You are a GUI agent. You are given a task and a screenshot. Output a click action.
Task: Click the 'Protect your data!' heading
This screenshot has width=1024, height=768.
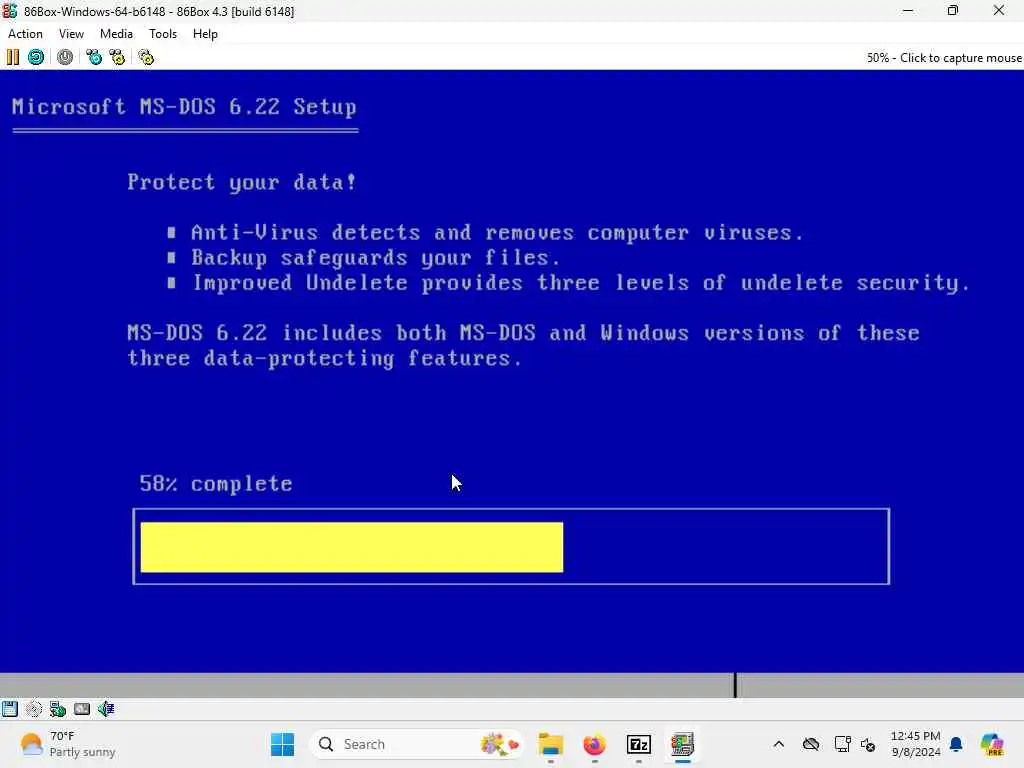[242, 182]
